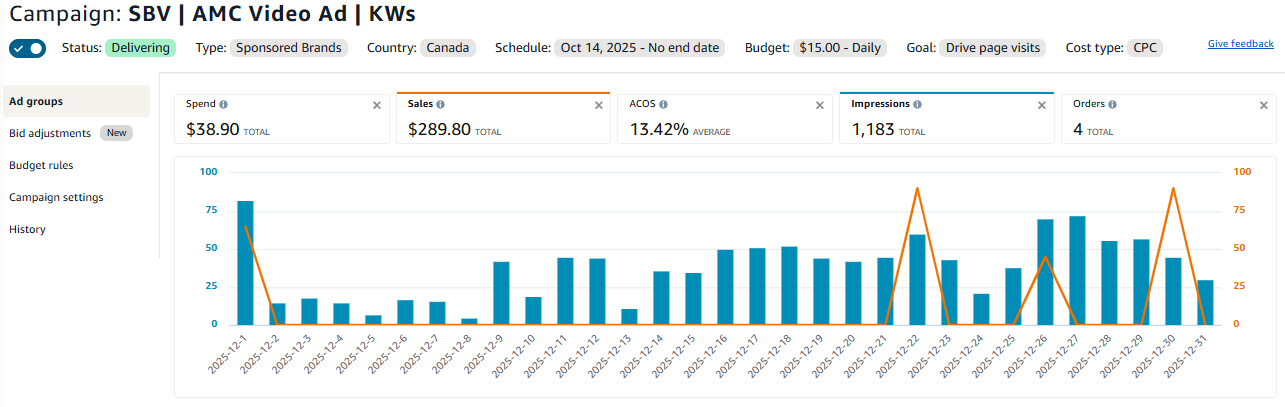Click the Impressions info icon
Screen dimensions: 1285x407
coord(917,104)
